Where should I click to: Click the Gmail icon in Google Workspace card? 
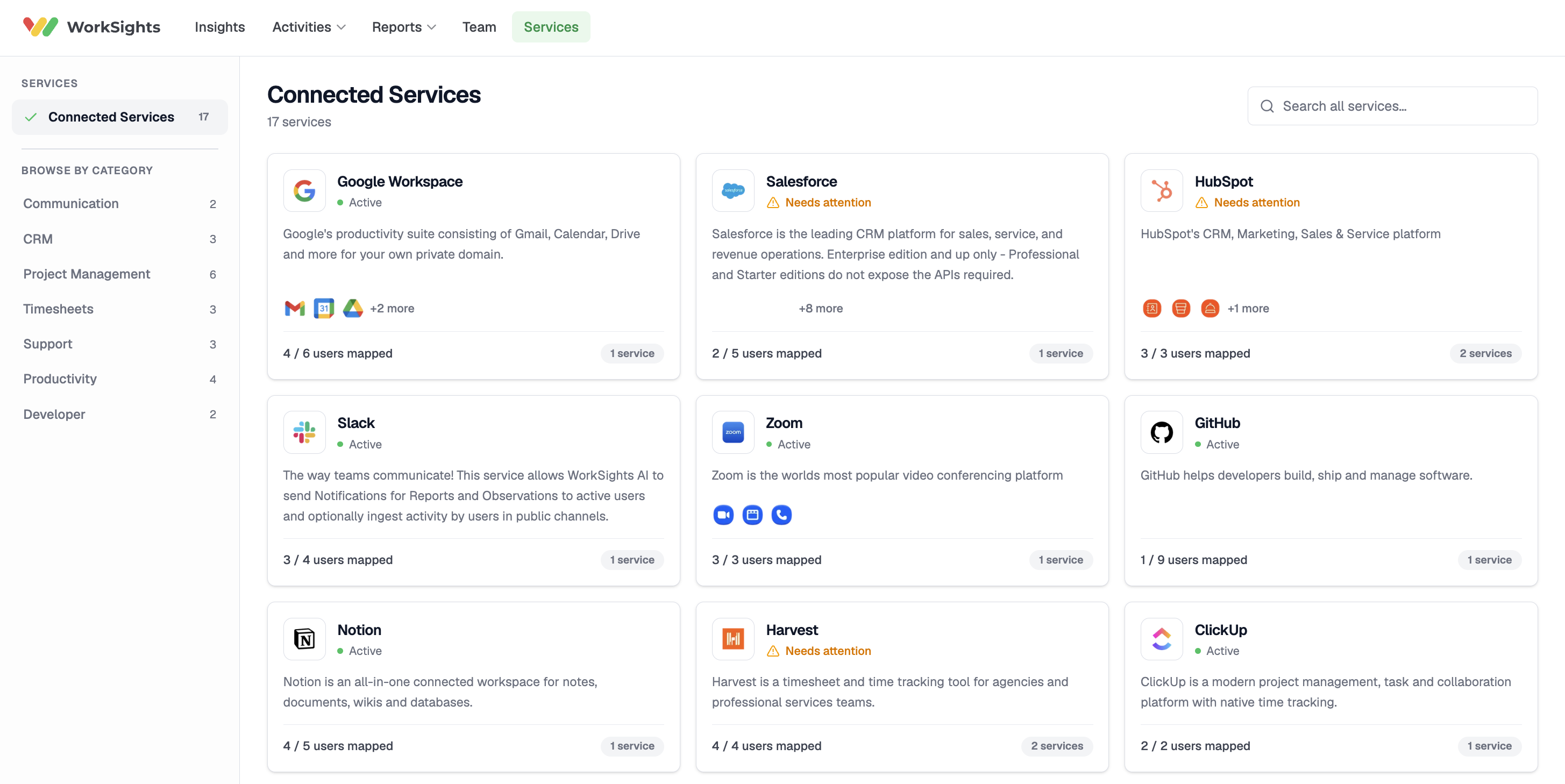pos(295,309)
